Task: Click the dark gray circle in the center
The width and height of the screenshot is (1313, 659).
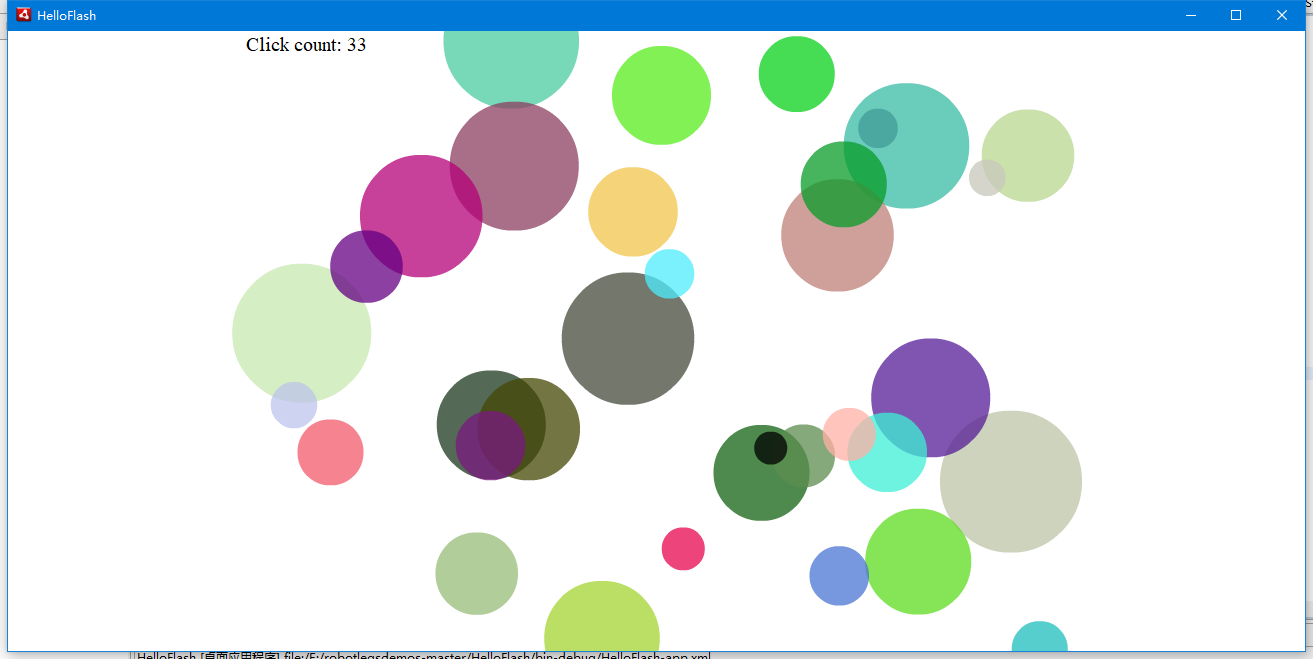Action: point(628,340)
